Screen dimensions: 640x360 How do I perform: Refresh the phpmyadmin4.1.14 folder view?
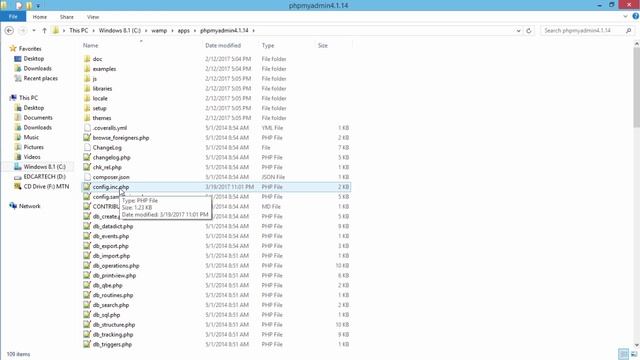[529, 31]
